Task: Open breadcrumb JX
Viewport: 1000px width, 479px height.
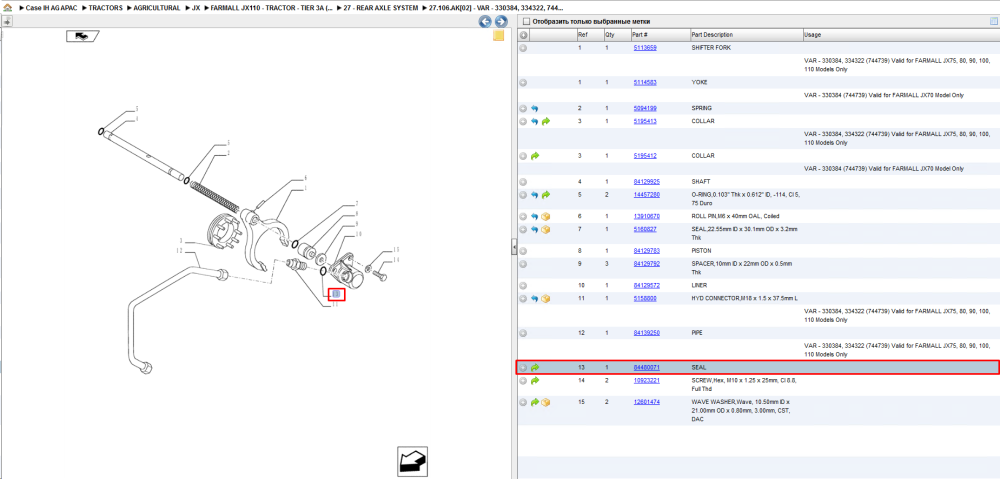Action: click(x=196, y=8)
